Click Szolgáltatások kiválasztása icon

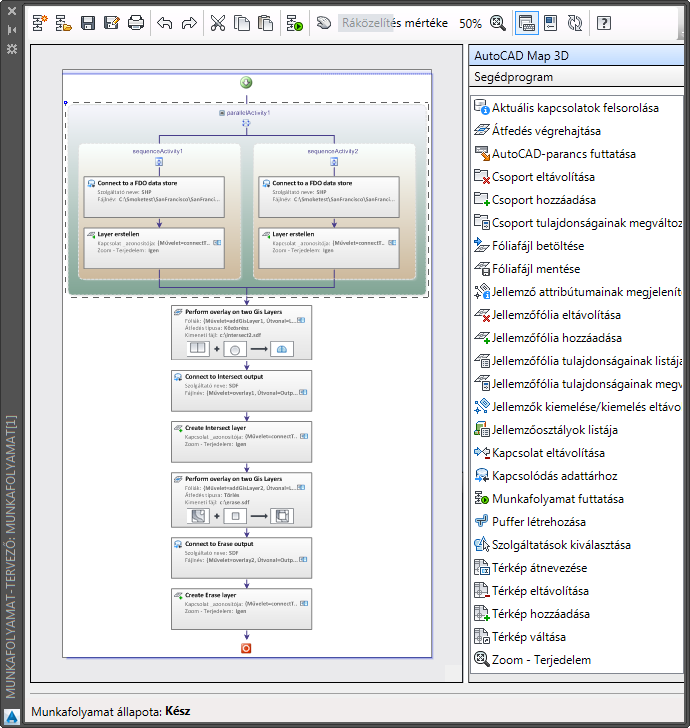click(482, 545)
